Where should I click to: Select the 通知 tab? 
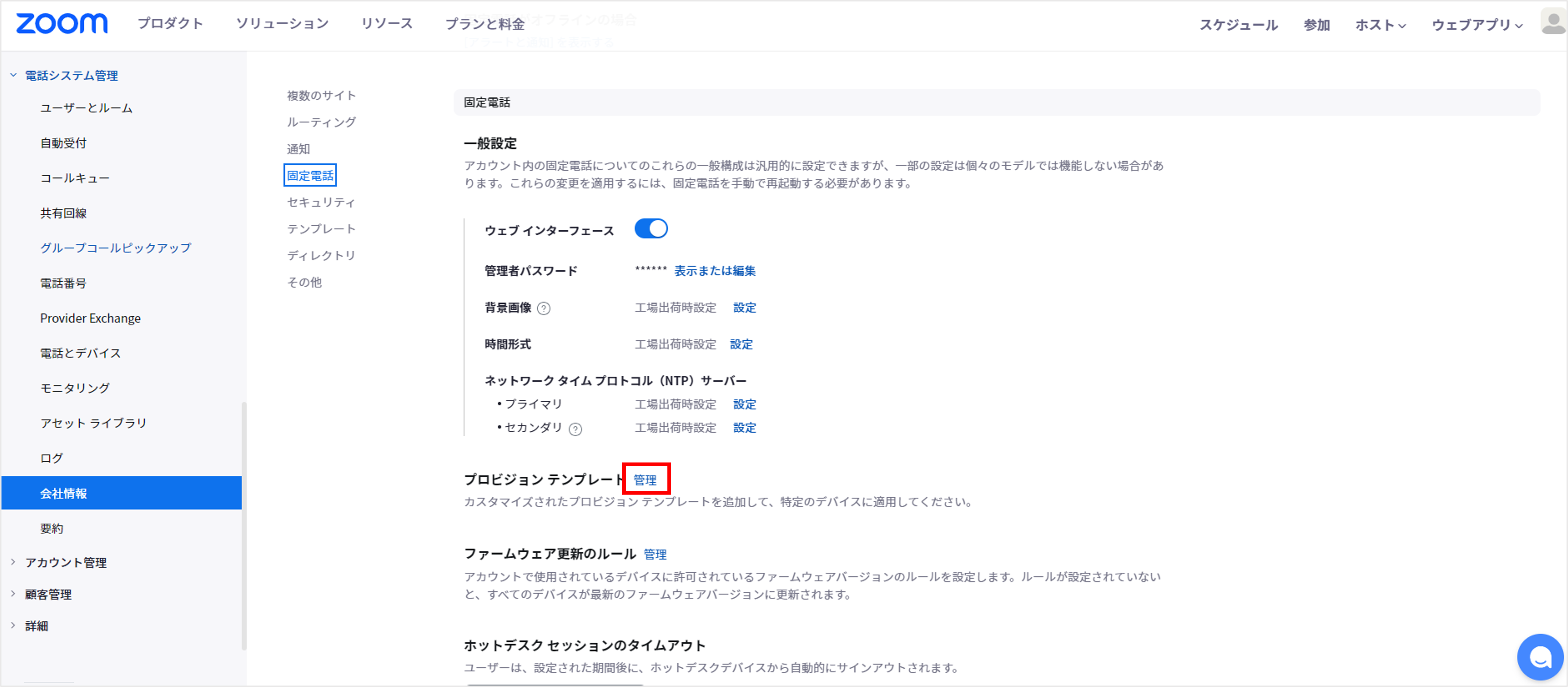[298, 149]
